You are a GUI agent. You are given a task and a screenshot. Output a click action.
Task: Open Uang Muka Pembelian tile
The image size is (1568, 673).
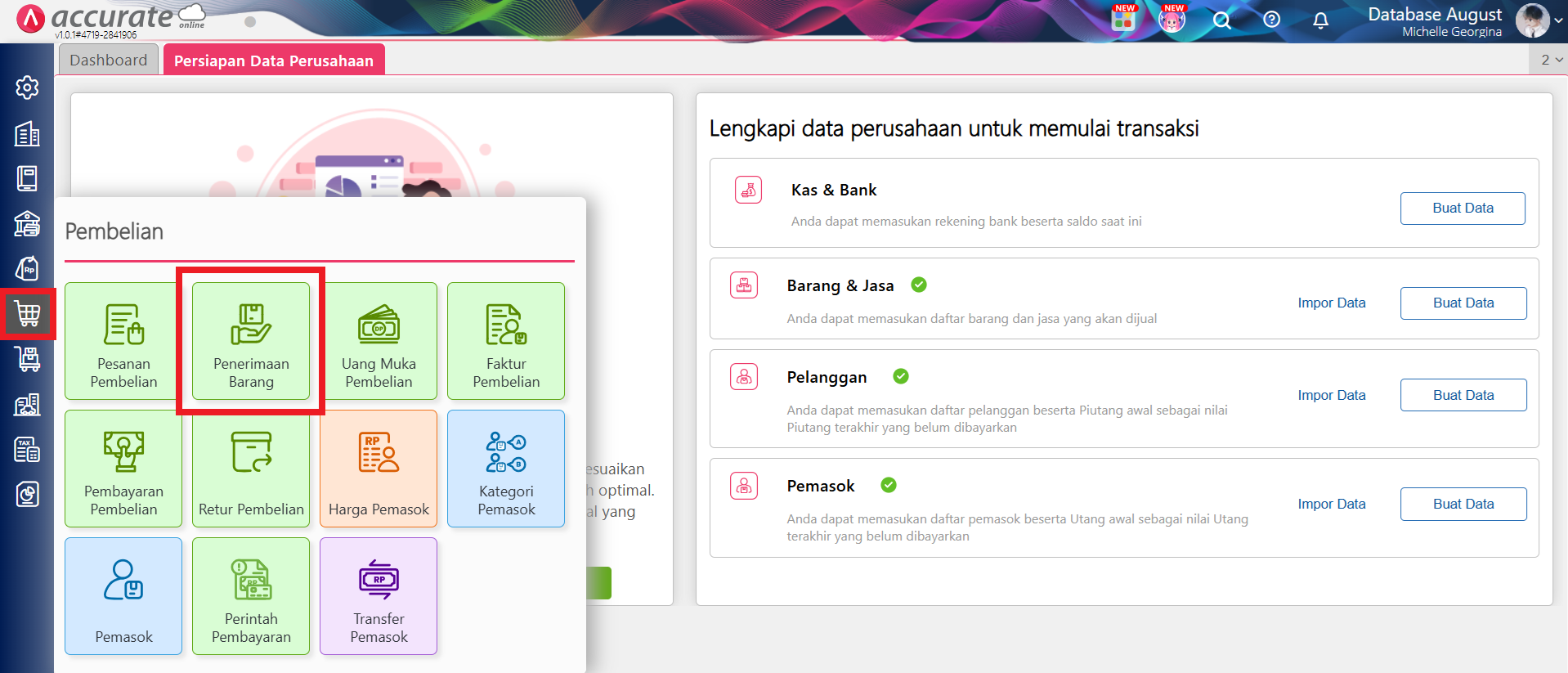[x=379, y=341]
